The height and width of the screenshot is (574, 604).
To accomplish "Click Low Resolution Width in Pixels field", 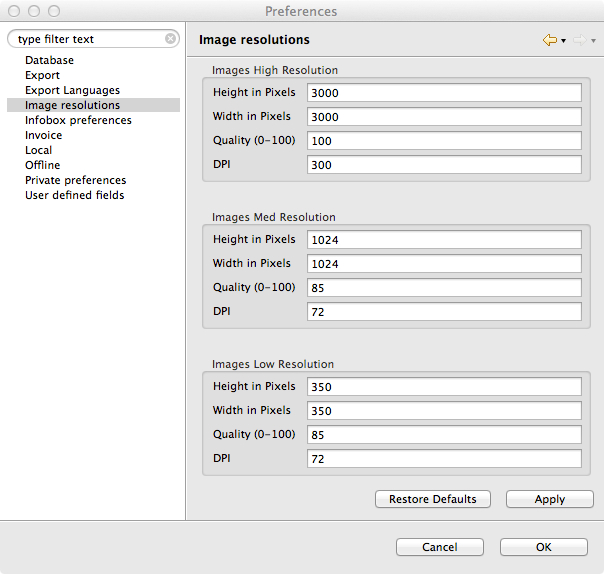I will [444, 411].
